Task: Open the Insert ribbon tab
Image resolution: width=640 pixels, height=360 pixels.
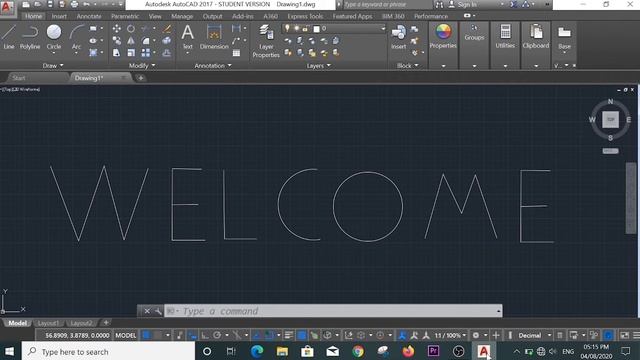Action: pyautogui.click(x=59, y=16)
